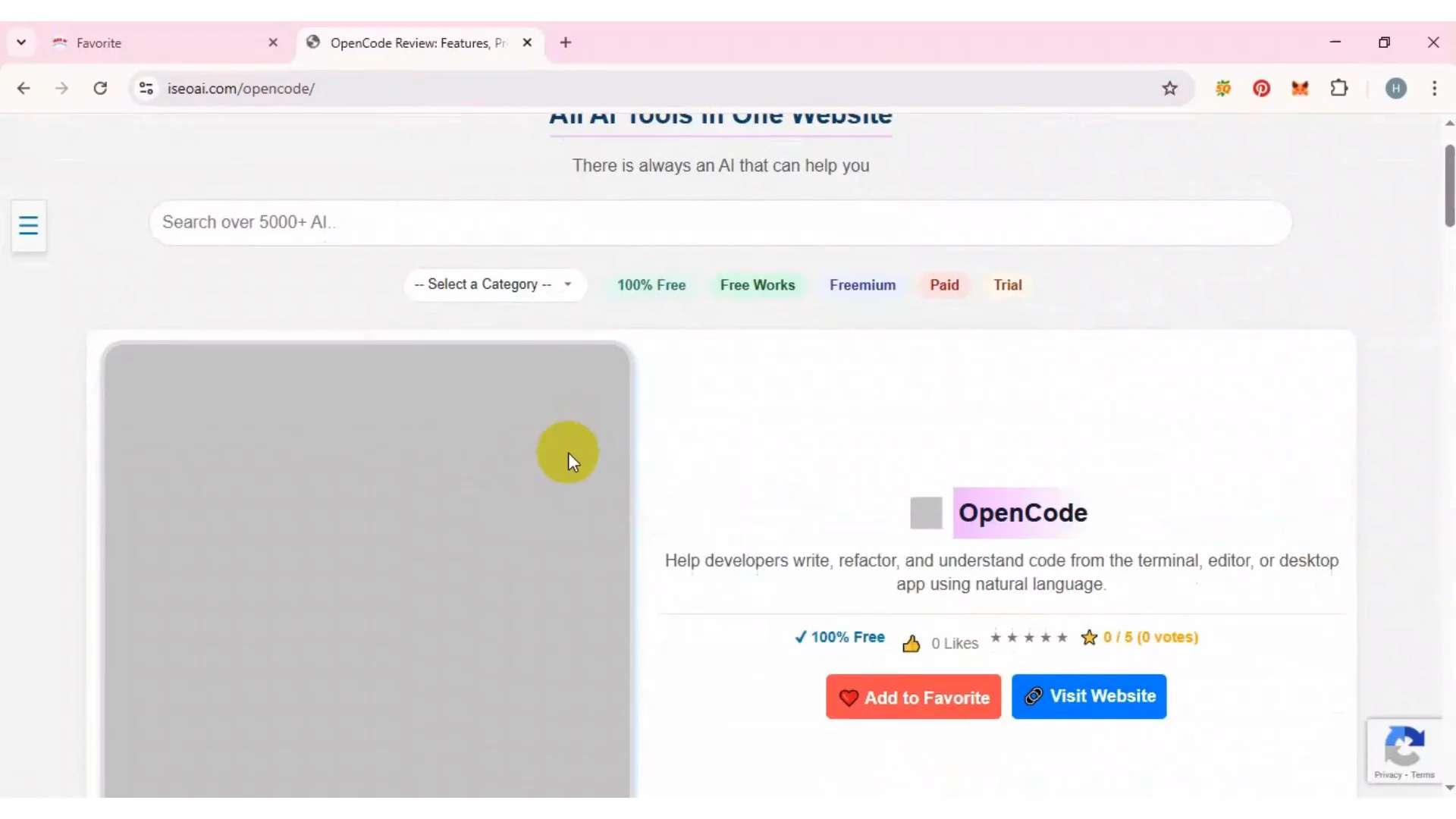Open the MetaMask extension
The width and height of the screenshot is (1456, 819).
(x=1300, y=88)
